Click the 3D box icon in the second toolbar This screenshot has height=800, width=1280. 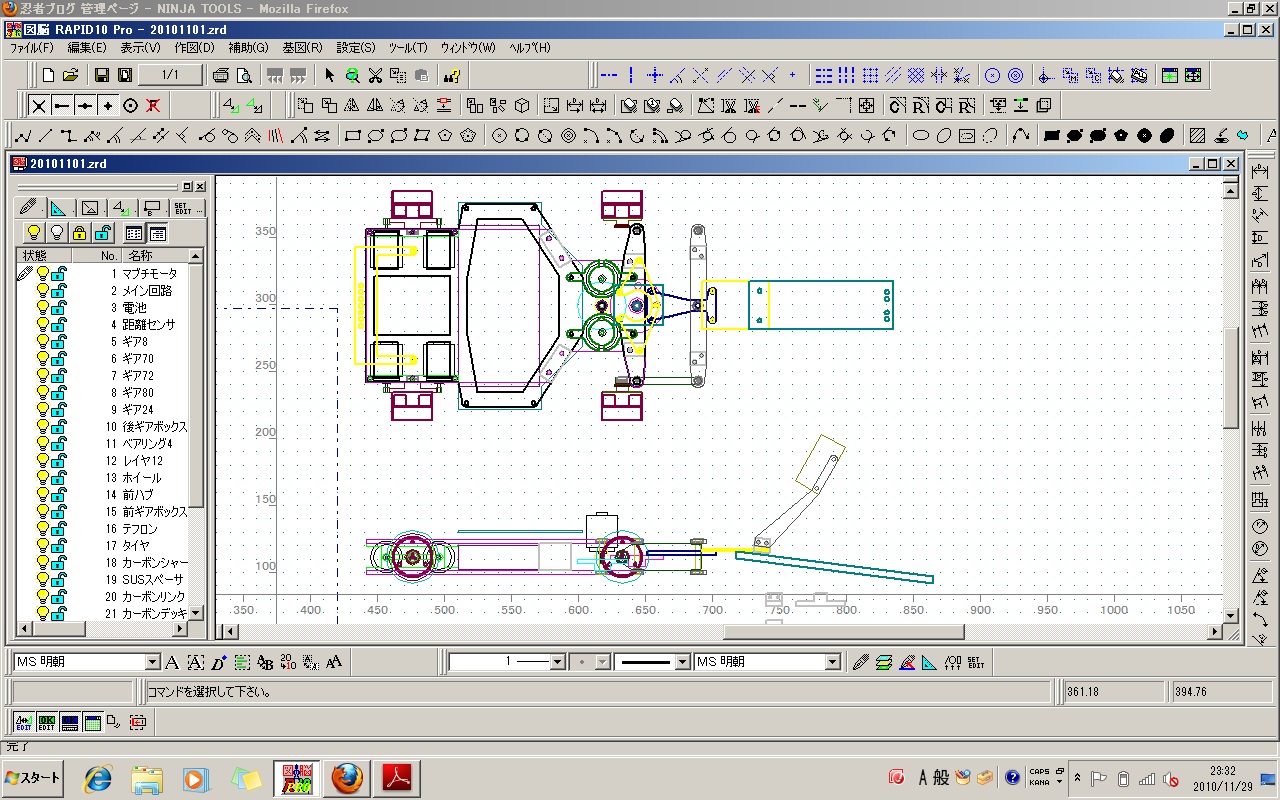point(522,105)
